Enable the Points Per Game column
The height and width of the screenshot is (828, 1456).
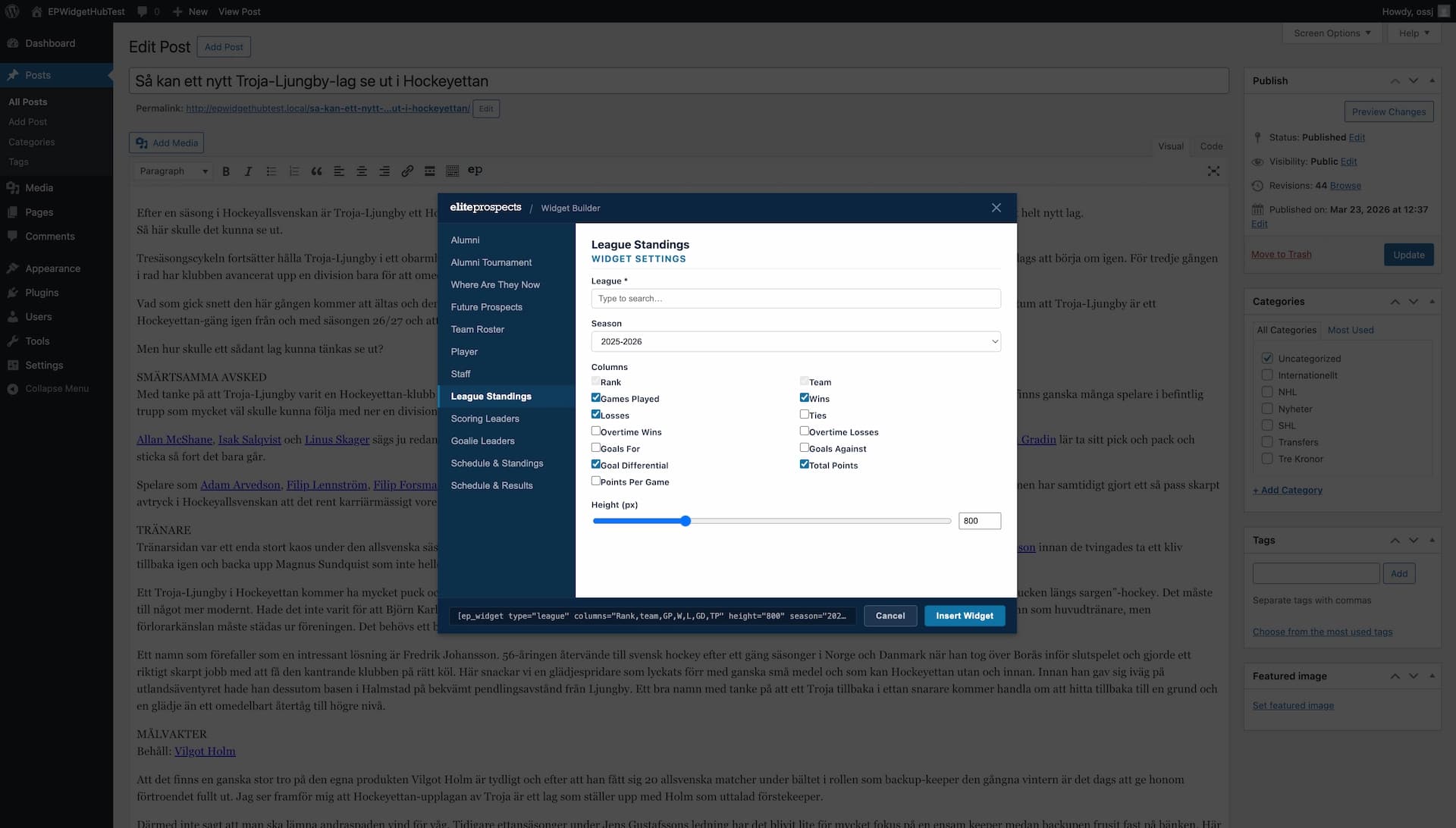[596, 481]
